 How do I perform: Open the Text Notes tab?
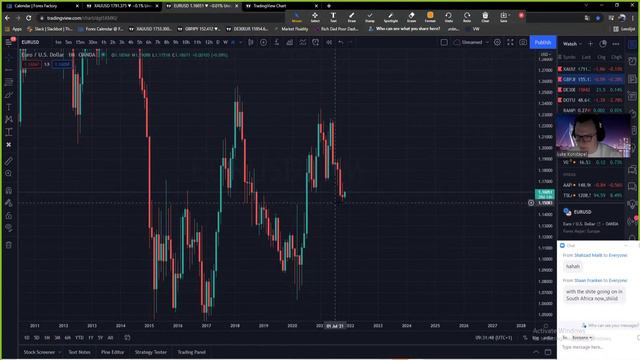pyautogui.click(x=79, y=352)
